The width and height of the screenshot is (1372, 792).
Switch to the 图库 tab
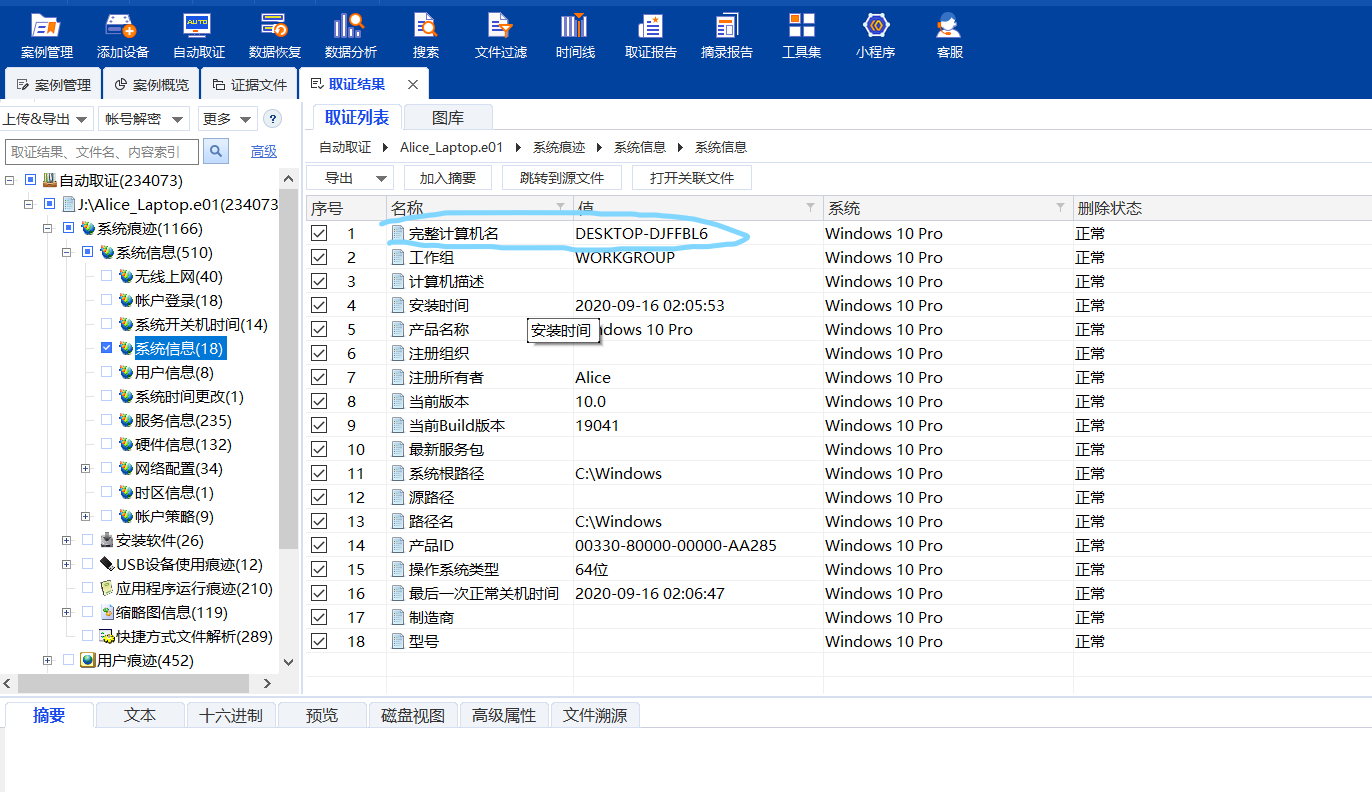tap(448, 118)
